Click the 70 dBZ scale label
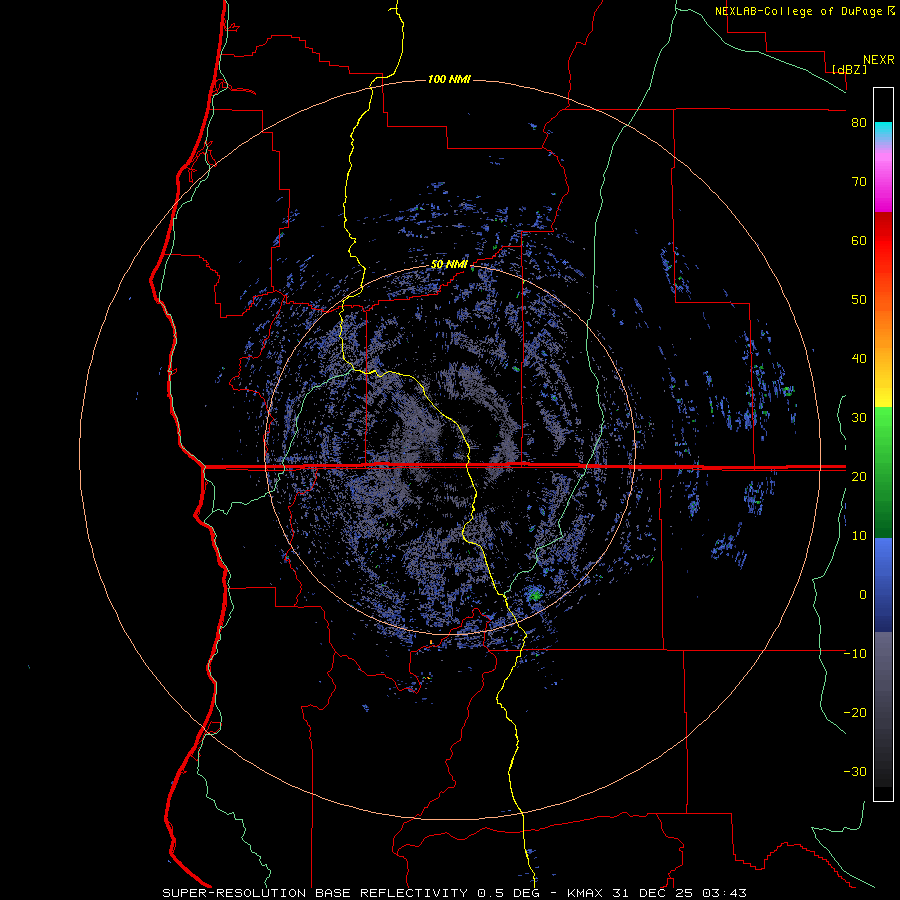This screenshot has height=900, width=900. [859, 182]
